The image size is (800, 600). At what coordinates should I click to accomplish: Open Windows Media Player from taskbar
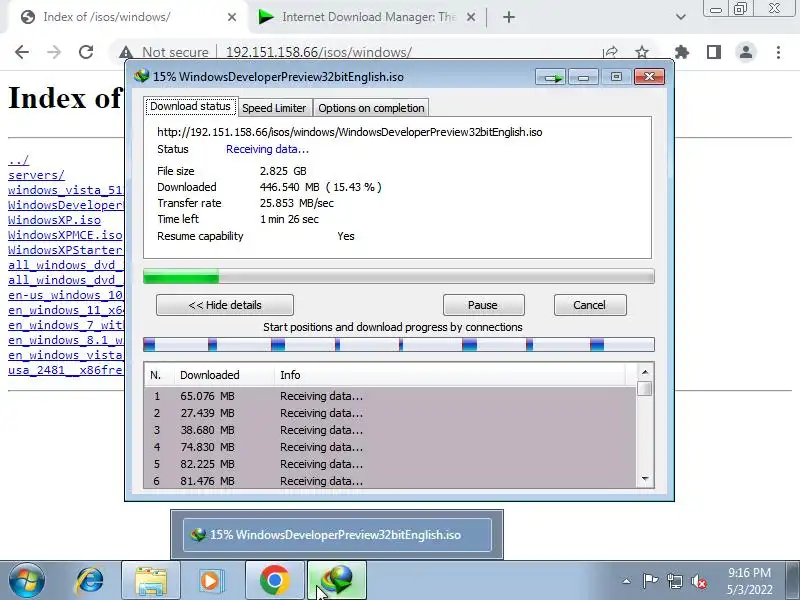click(210, 581)
